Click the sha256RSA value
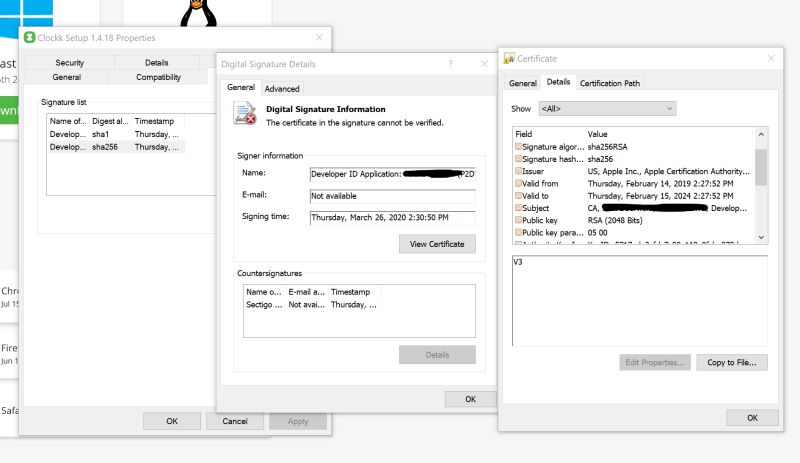Screen dimensions: 800x463 [607, 147]
